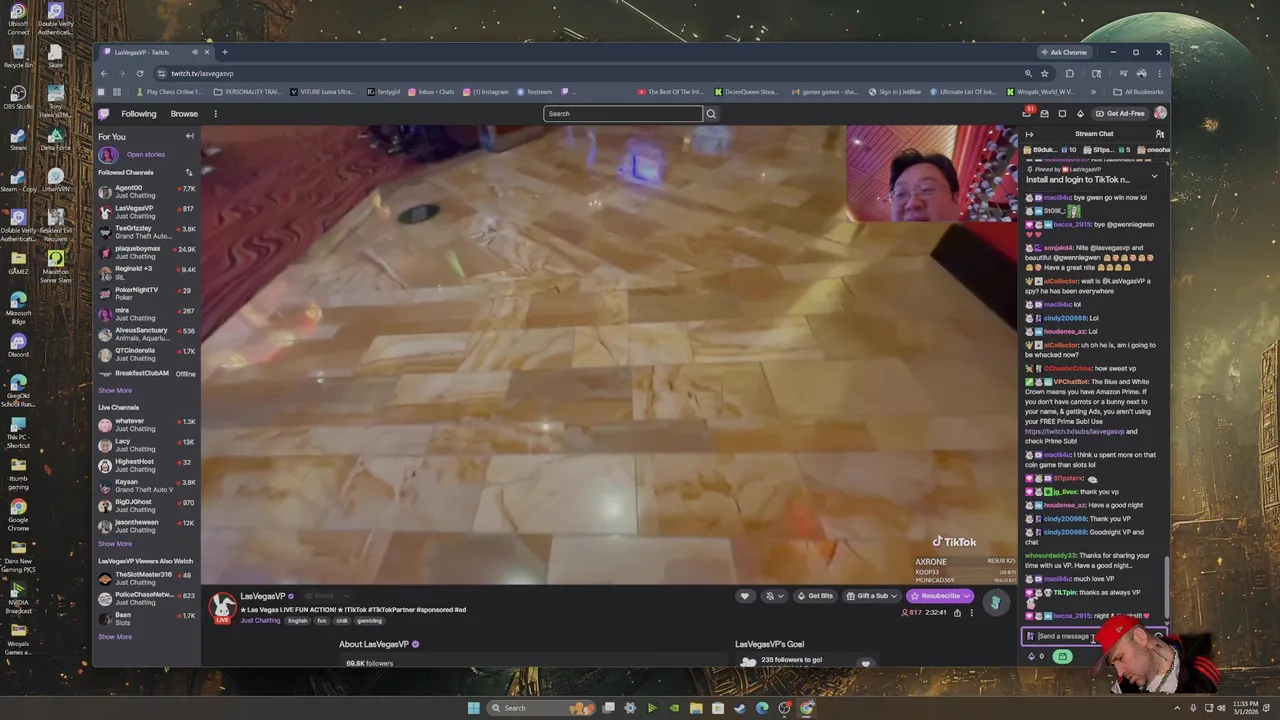Click the Get Bits button
This screenshot has height=720, width=1280.
(x=815, y=596)
